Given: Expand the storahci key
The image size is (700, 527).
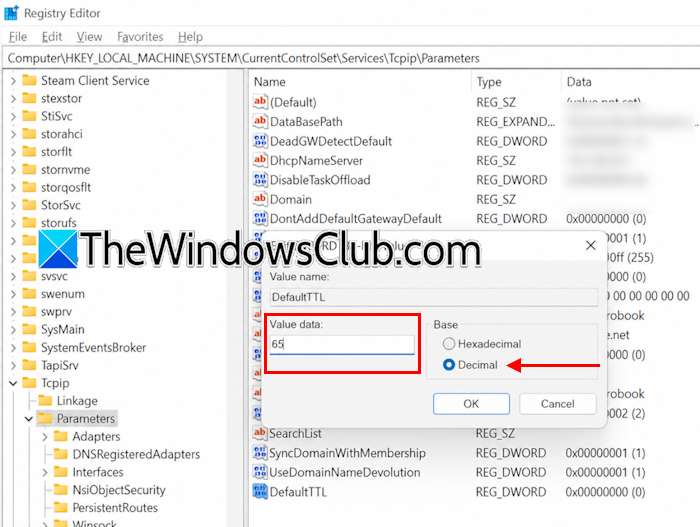Looking at the screenshot, I should [x=13, y=134].
